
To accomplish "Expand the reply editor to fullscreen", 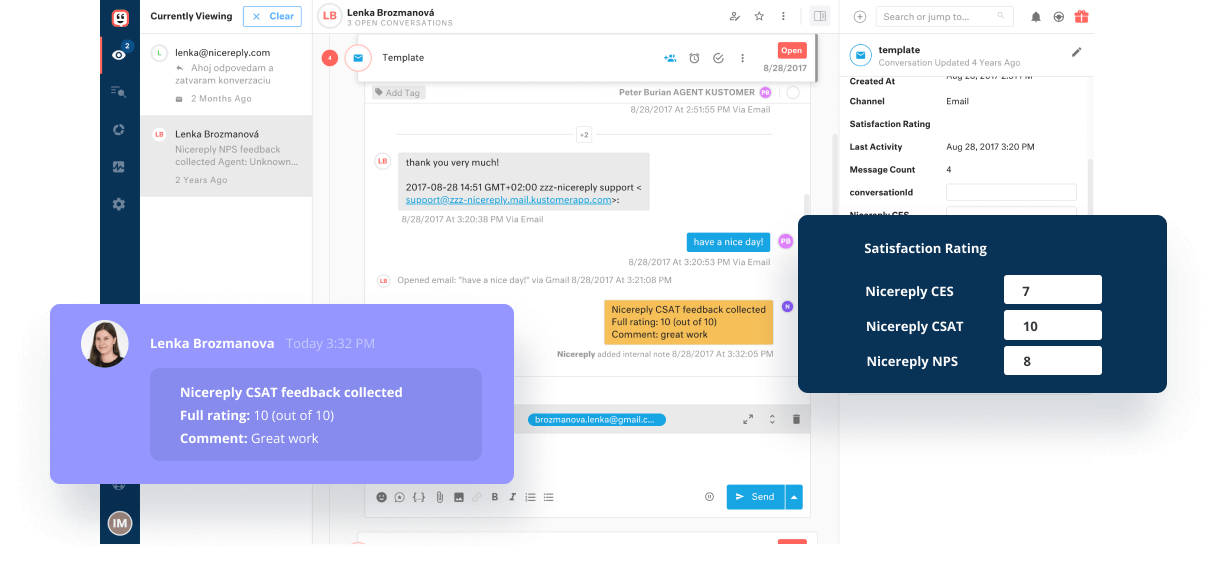I will point(748,420).
